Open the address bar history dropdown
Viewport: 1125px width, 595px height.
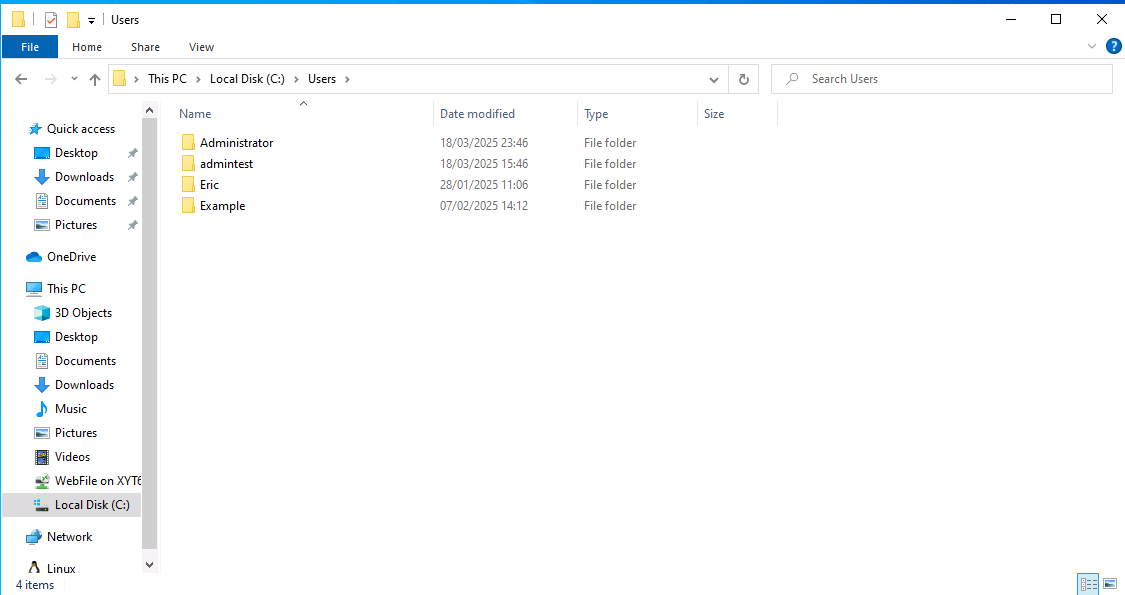coord(714,79)
